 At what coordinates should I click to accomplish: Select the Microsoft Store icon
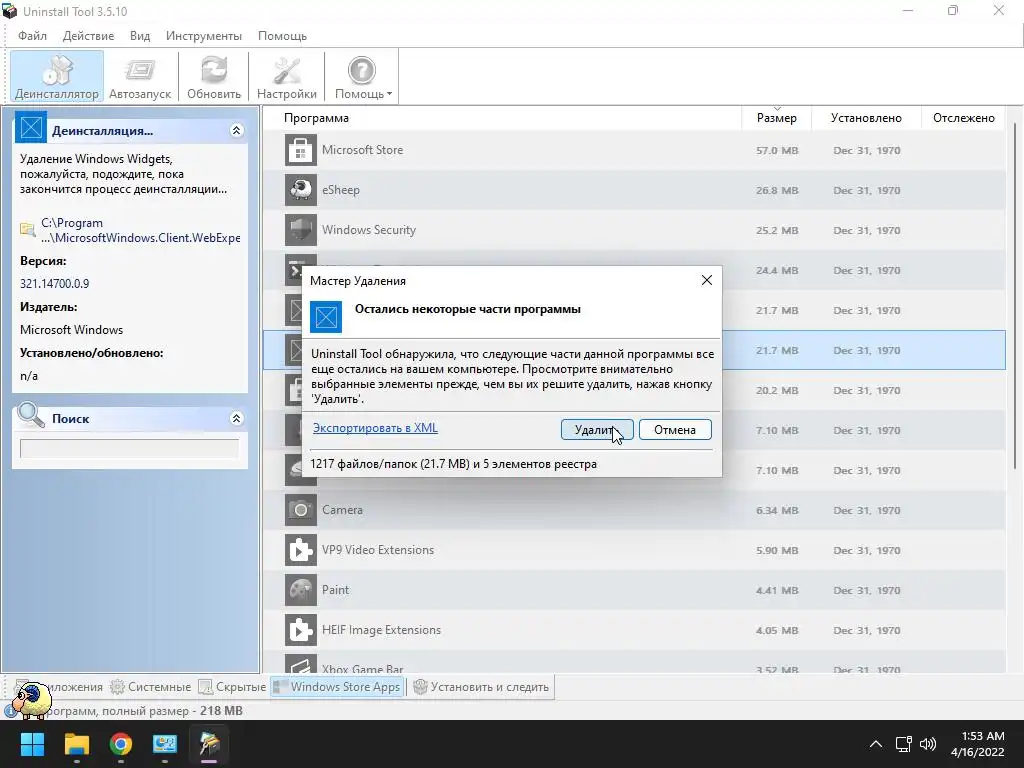(301, 150)
